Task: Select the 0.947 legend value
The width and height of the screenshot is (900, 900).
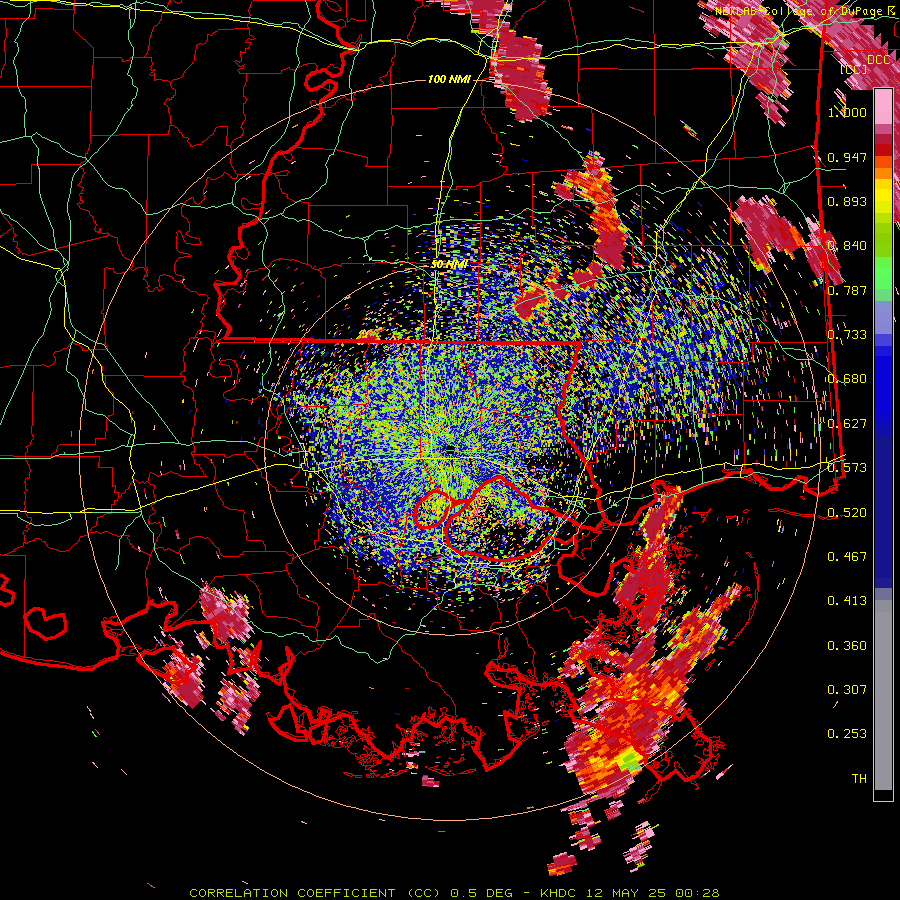Action: (847, 157)
